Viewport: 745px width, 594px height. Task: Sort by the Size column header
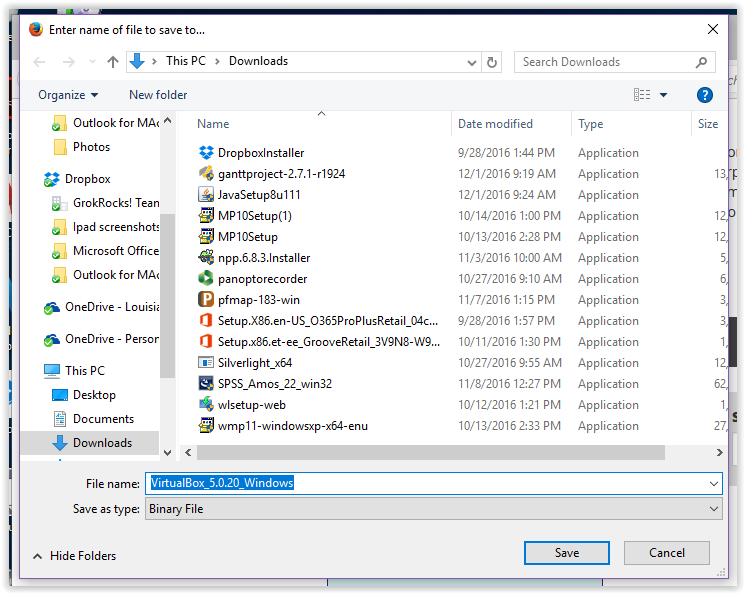point(708,124)
